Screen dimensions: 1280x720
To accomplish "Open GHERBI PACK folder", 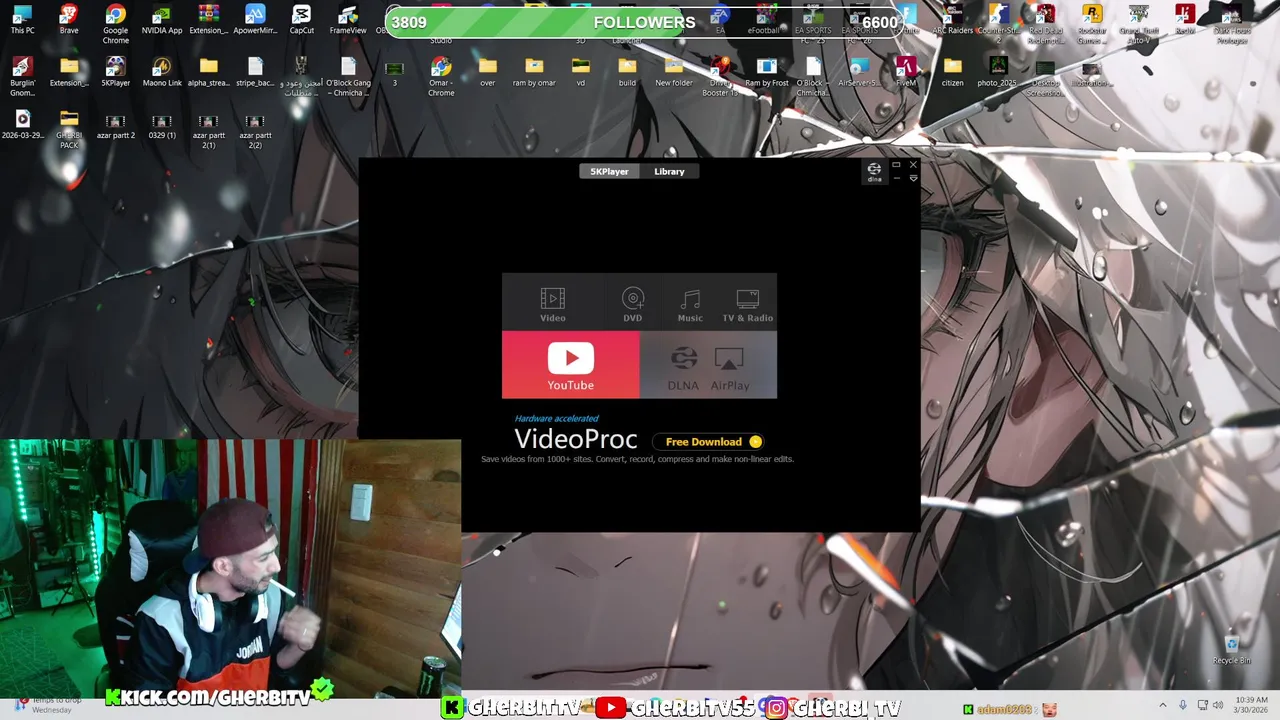I will [x=69, y=130].
